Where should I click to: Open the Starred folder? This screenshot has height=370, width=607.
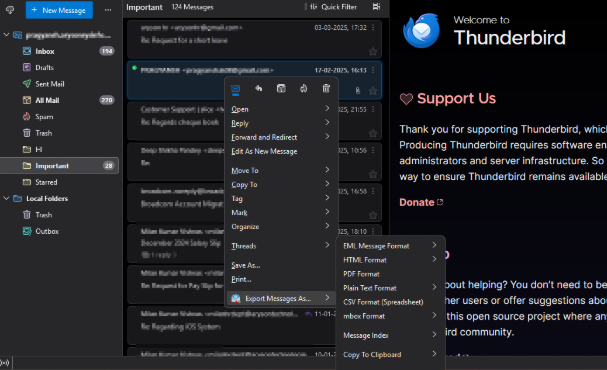pyautogui.click(x=60, y=182)
